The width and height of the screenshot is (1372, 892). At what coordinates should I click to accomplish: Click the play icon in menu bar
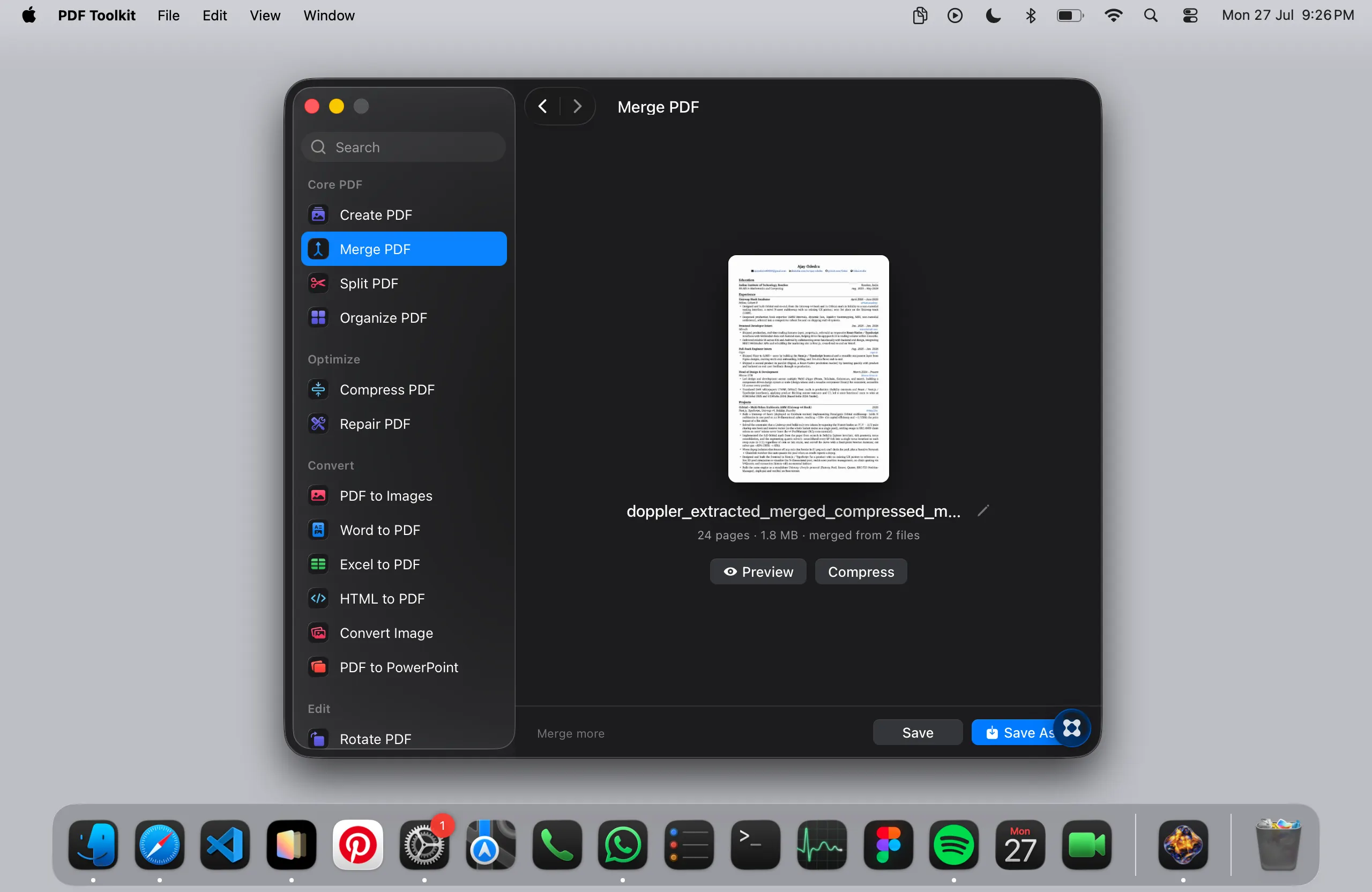point(955,16)
